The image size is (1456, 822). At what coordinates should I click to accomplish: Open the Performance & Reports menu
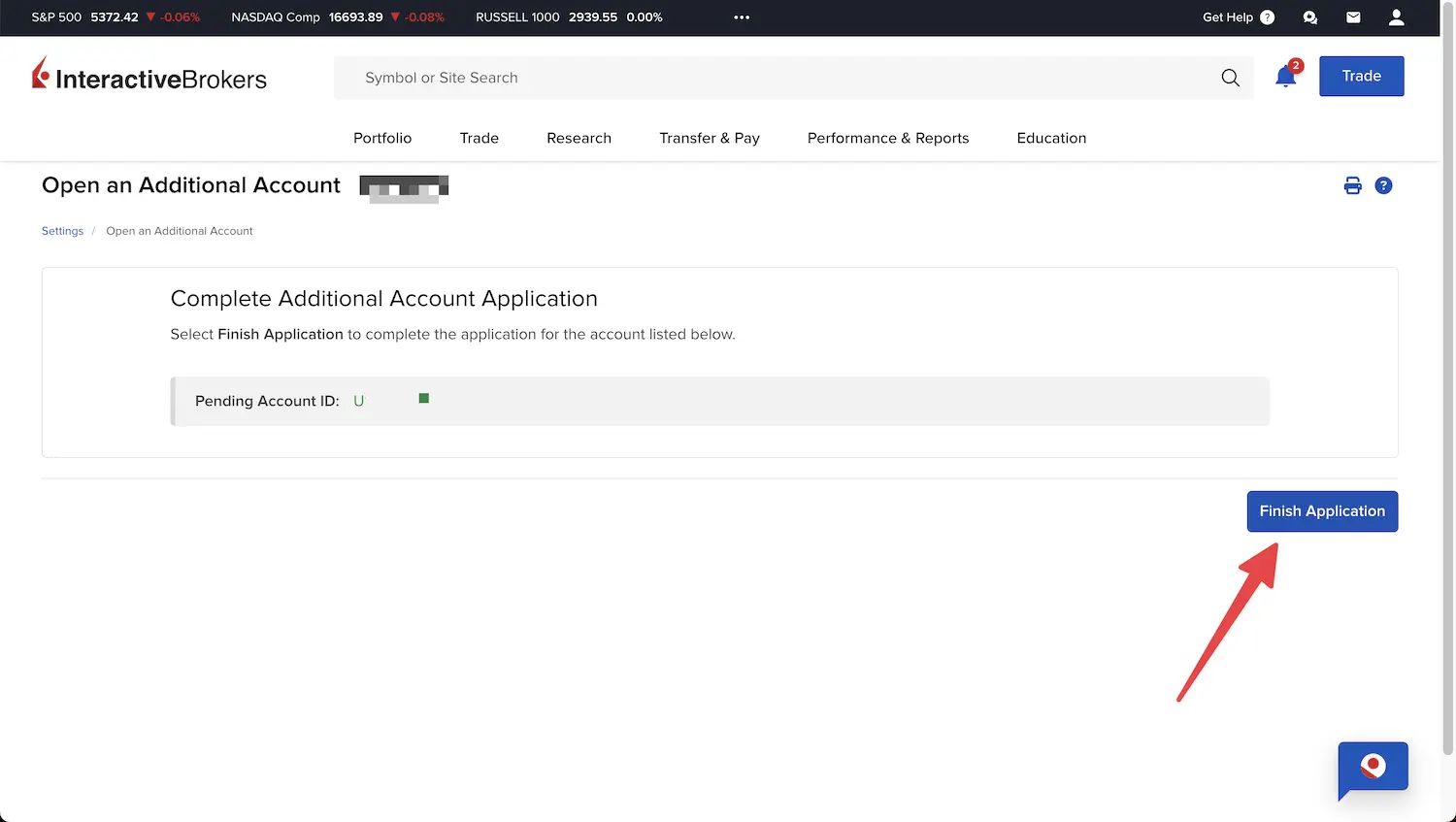(888, 138)
